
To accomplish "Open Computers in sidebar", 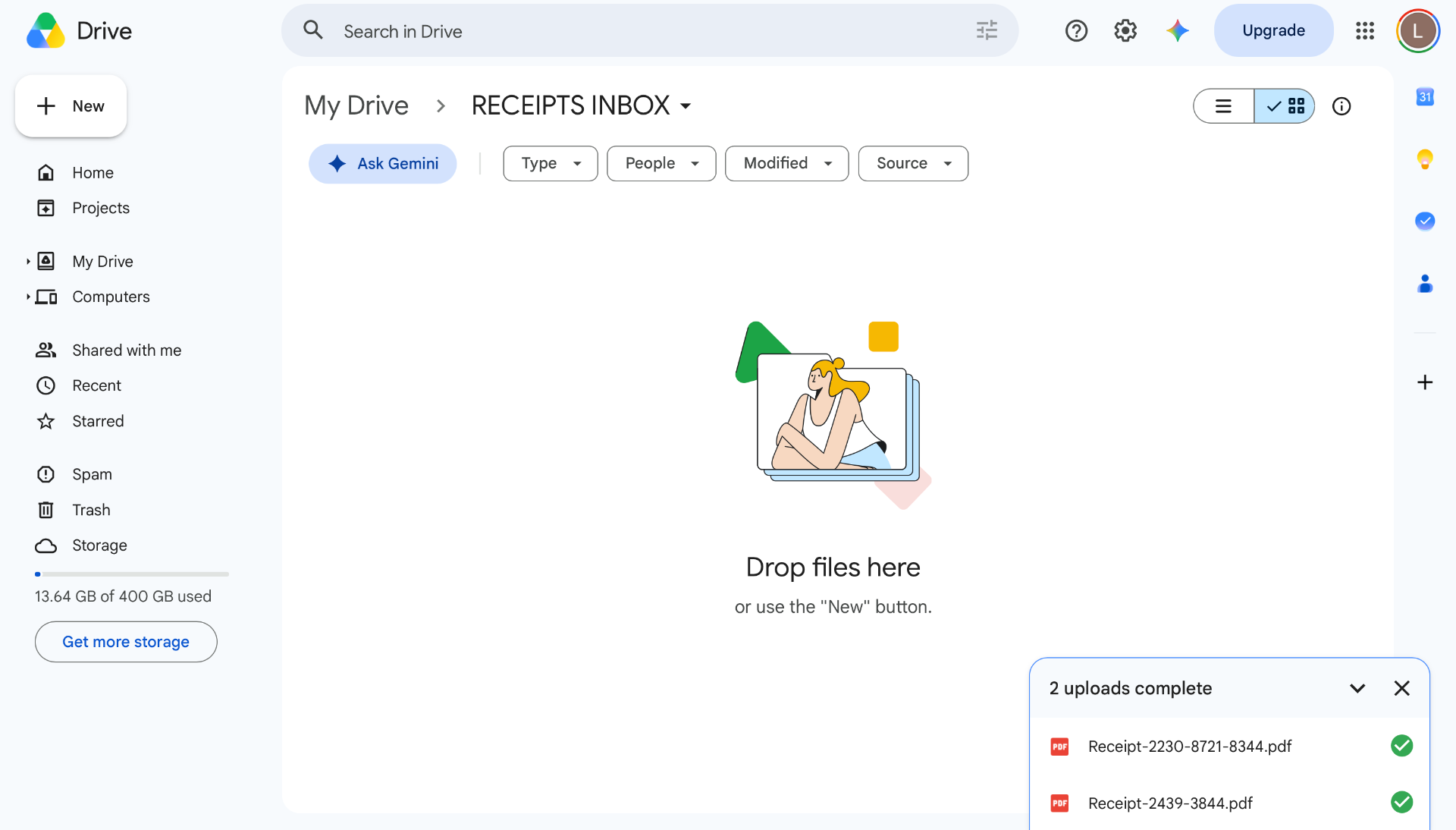I will point(111,297).
